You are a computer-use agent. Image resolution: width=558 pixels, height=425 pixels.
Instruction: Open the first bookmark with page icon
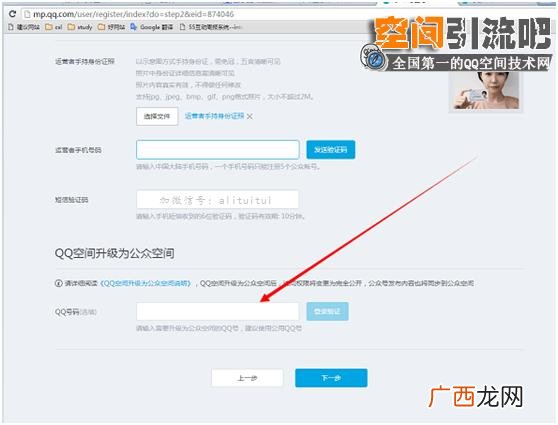point(24,27)
